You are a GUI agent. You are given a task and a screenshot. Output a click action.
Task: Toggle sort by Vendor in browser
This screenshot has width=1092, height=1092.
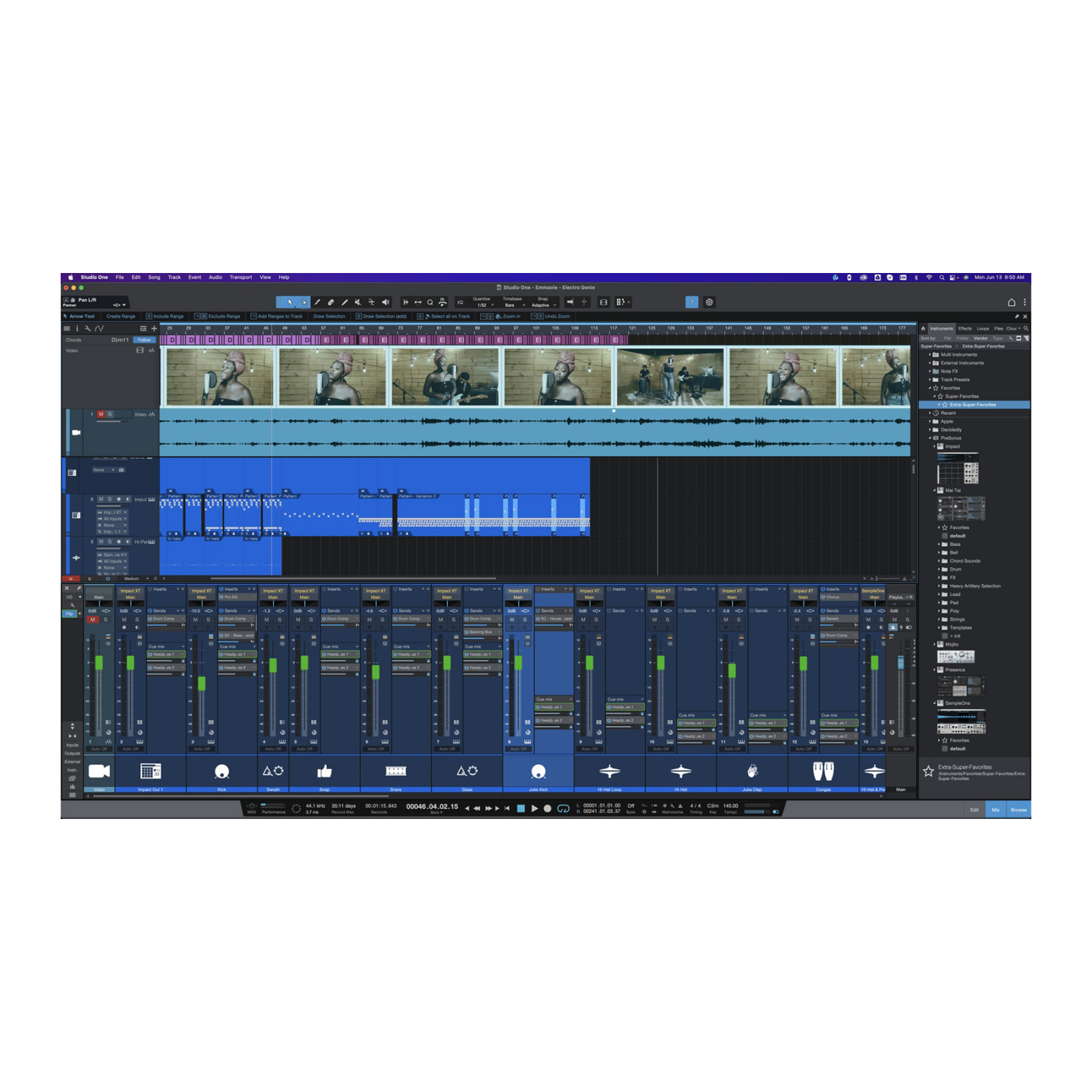click(980, 338)
